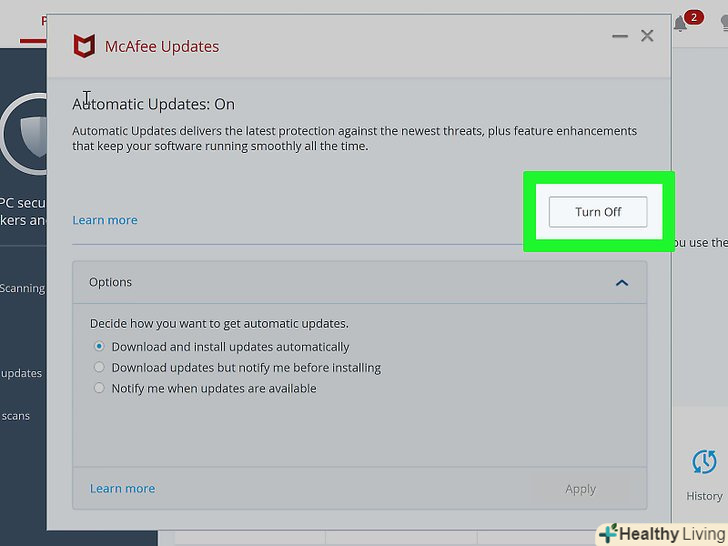Open the Learn more link under Automatic Updates
Viewport: 728px width, 546px height.
[105, 220]
